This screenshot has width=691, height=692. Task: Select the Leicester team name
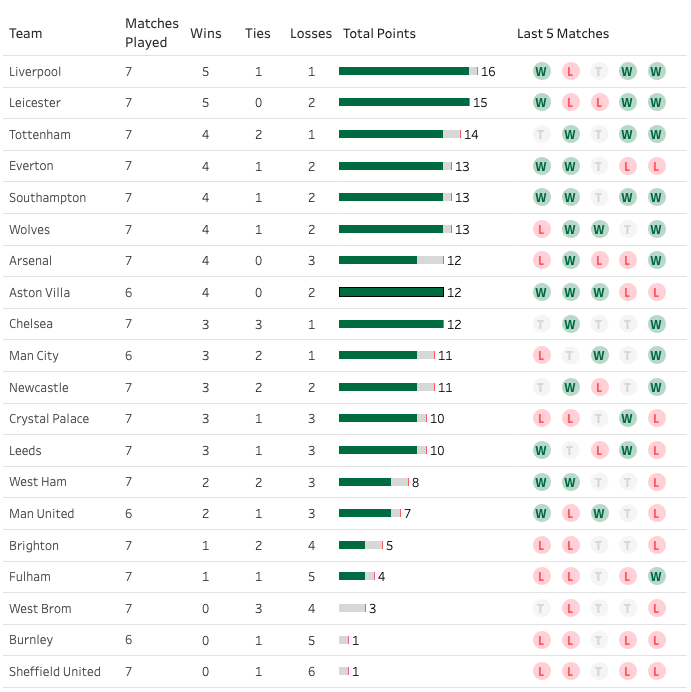coord(35,103)
